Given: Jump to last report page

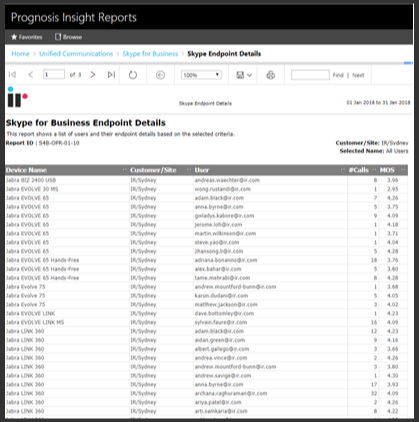Looking at the screenshot, I should coord(111,75).
